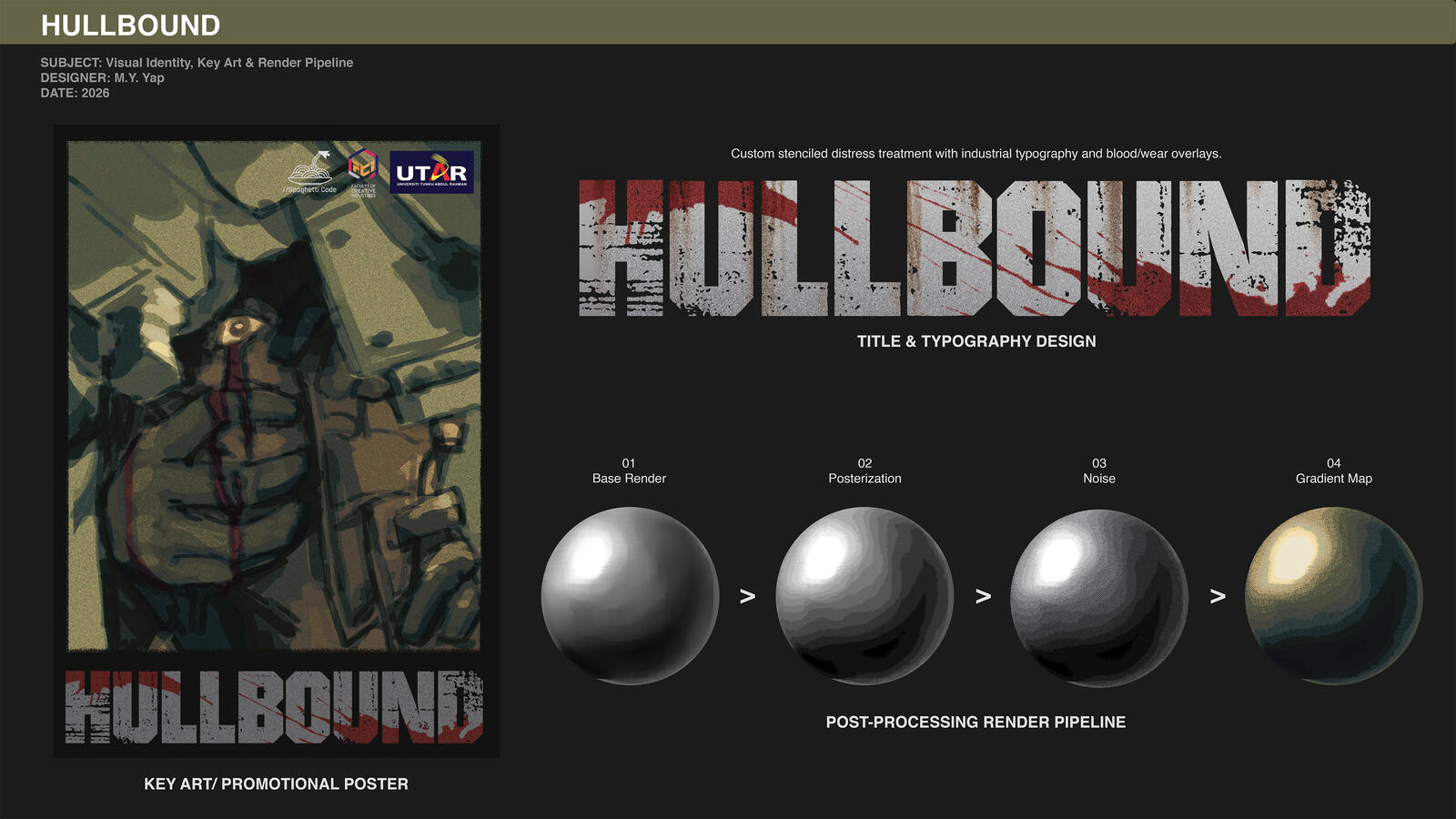Select the 02 Posterization sphere

coord(864,596)
